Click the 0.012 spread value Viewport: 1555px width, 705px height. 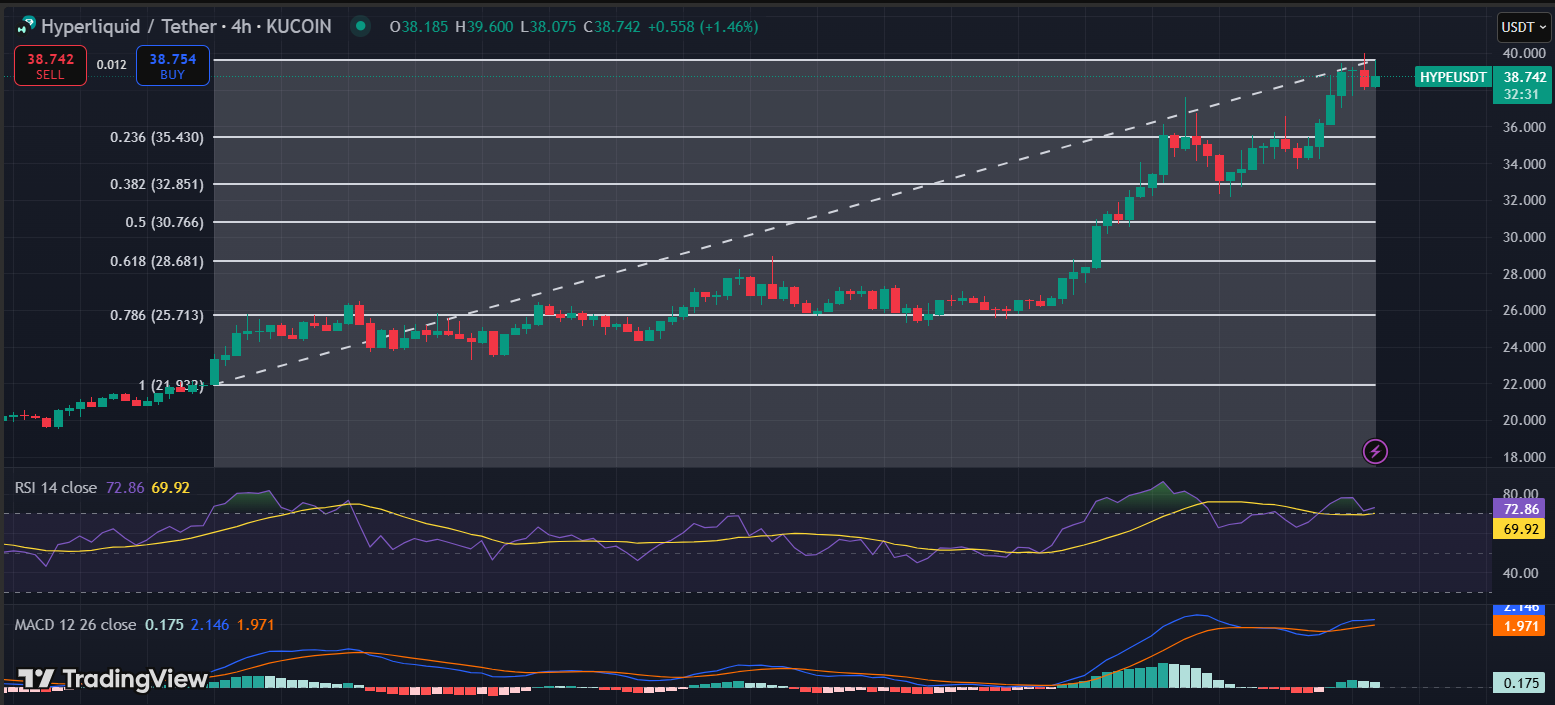[x=112, y=65]
